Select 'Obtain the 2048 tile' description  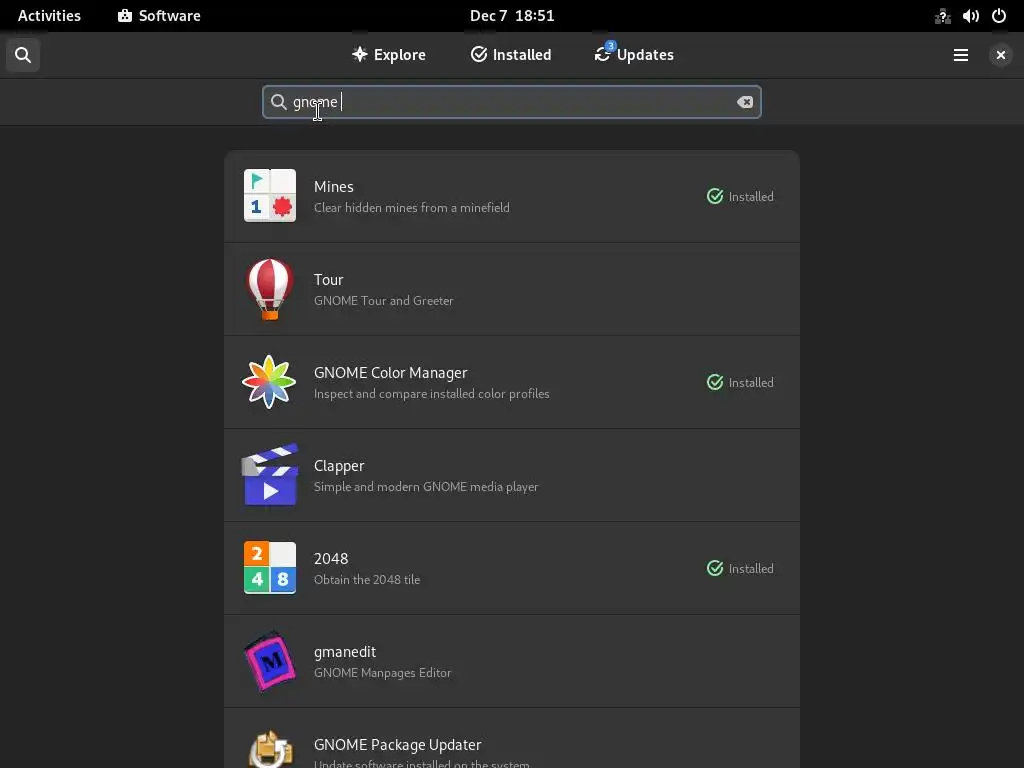click(367, 580)
